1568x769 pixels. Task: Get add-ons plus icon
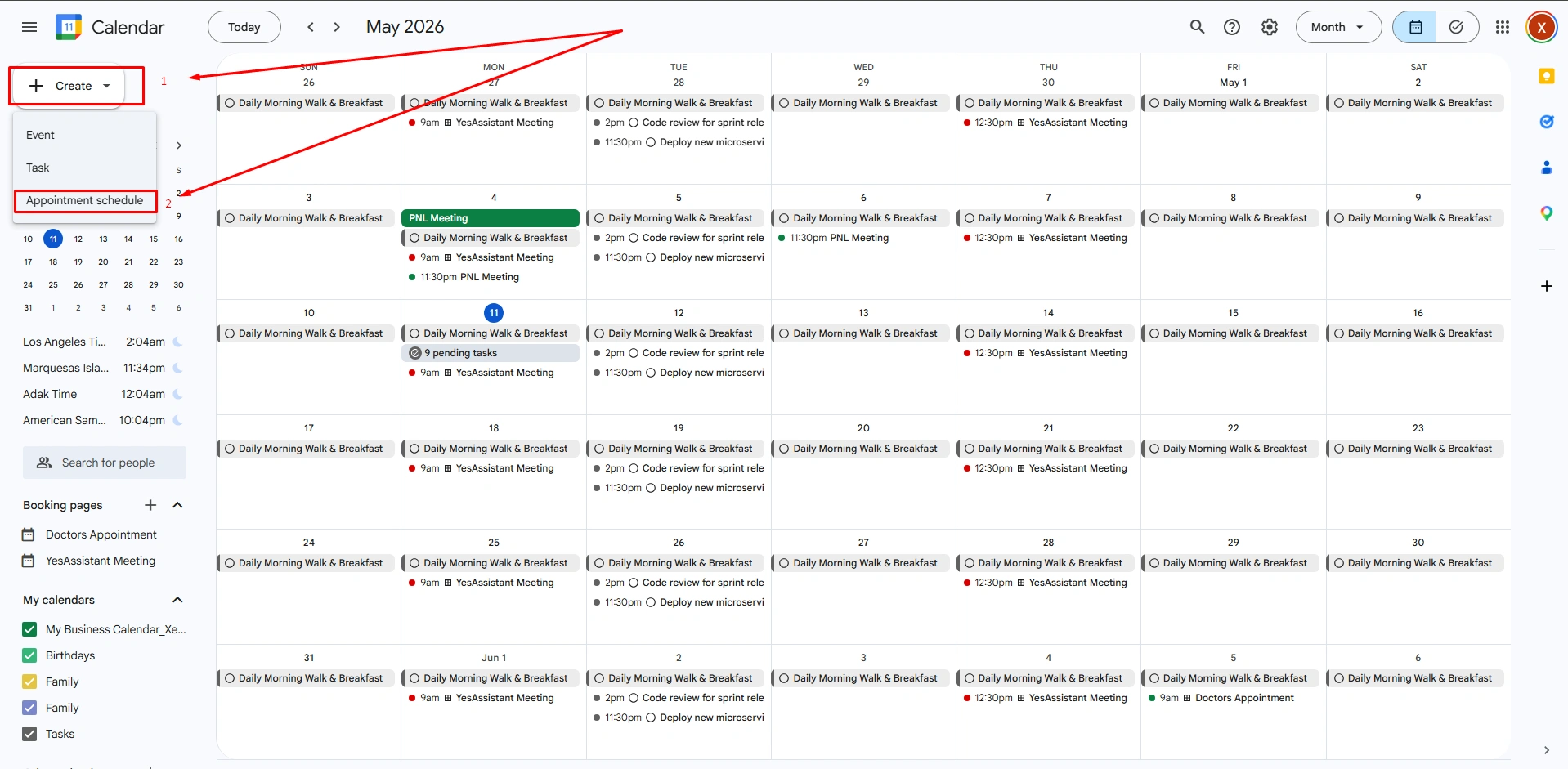click(x=1546, y=286)
